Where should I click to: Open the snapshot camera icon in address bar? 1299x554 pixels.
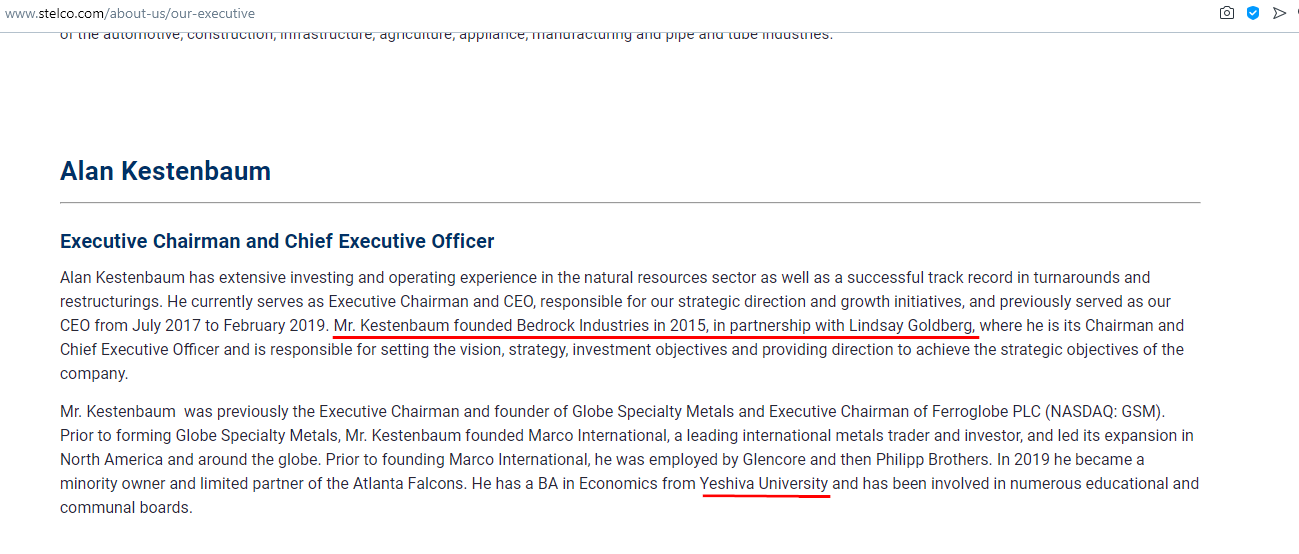[x=1227, y=13]
